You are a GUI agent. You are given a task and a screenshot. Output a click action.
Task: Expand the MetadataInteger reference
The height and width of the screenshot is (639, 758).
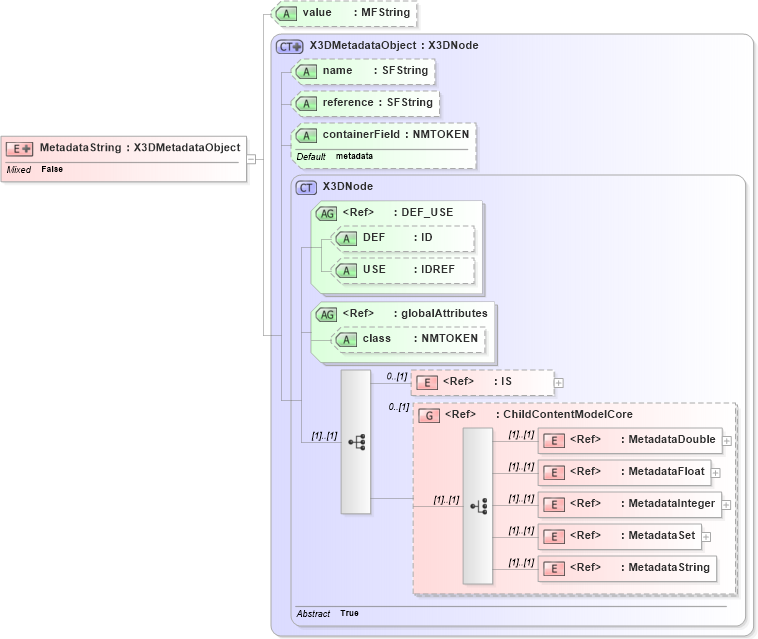coord(726,505)
